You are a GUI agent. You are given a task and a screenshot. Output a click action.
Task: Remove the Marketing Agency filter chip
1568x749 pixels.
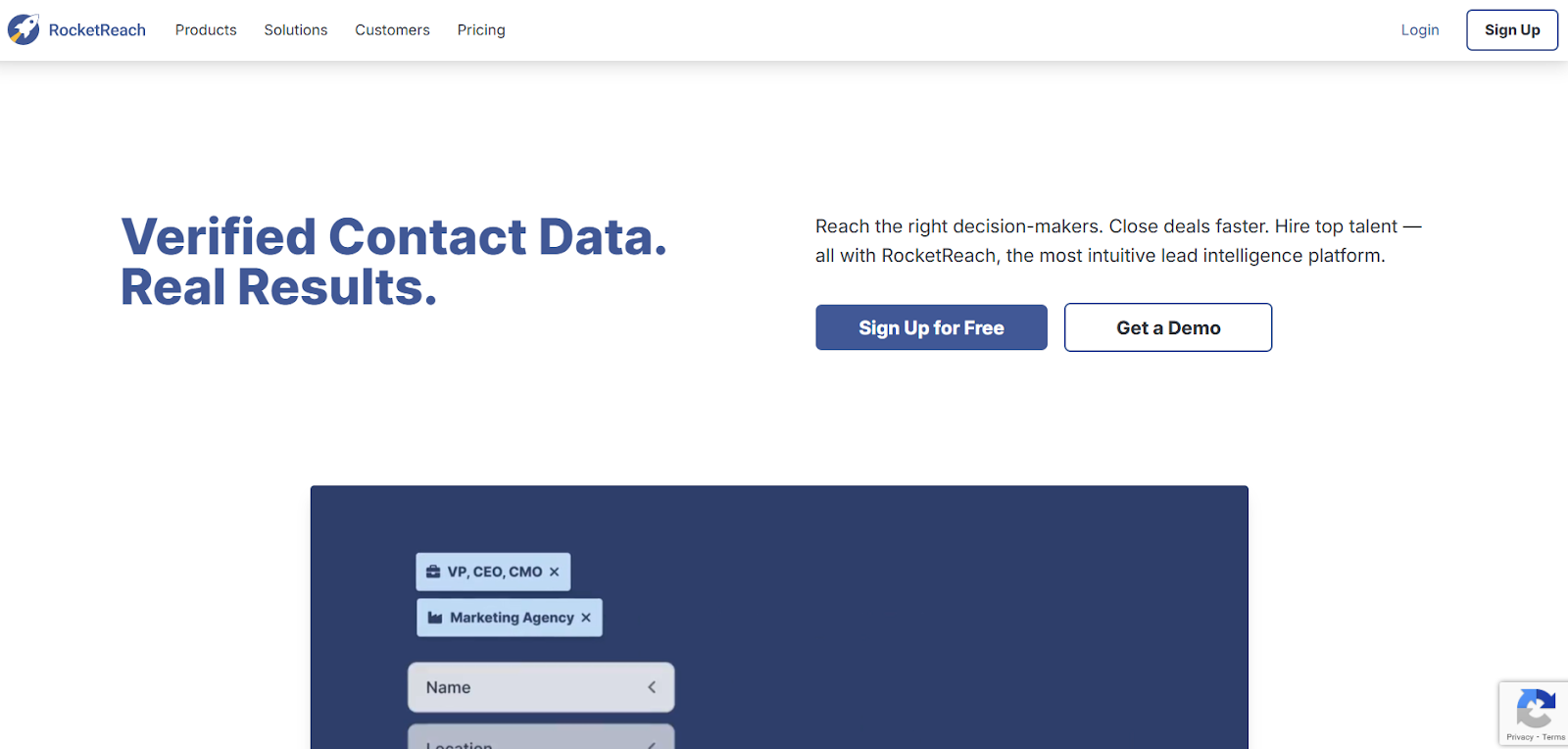[586, 618]
